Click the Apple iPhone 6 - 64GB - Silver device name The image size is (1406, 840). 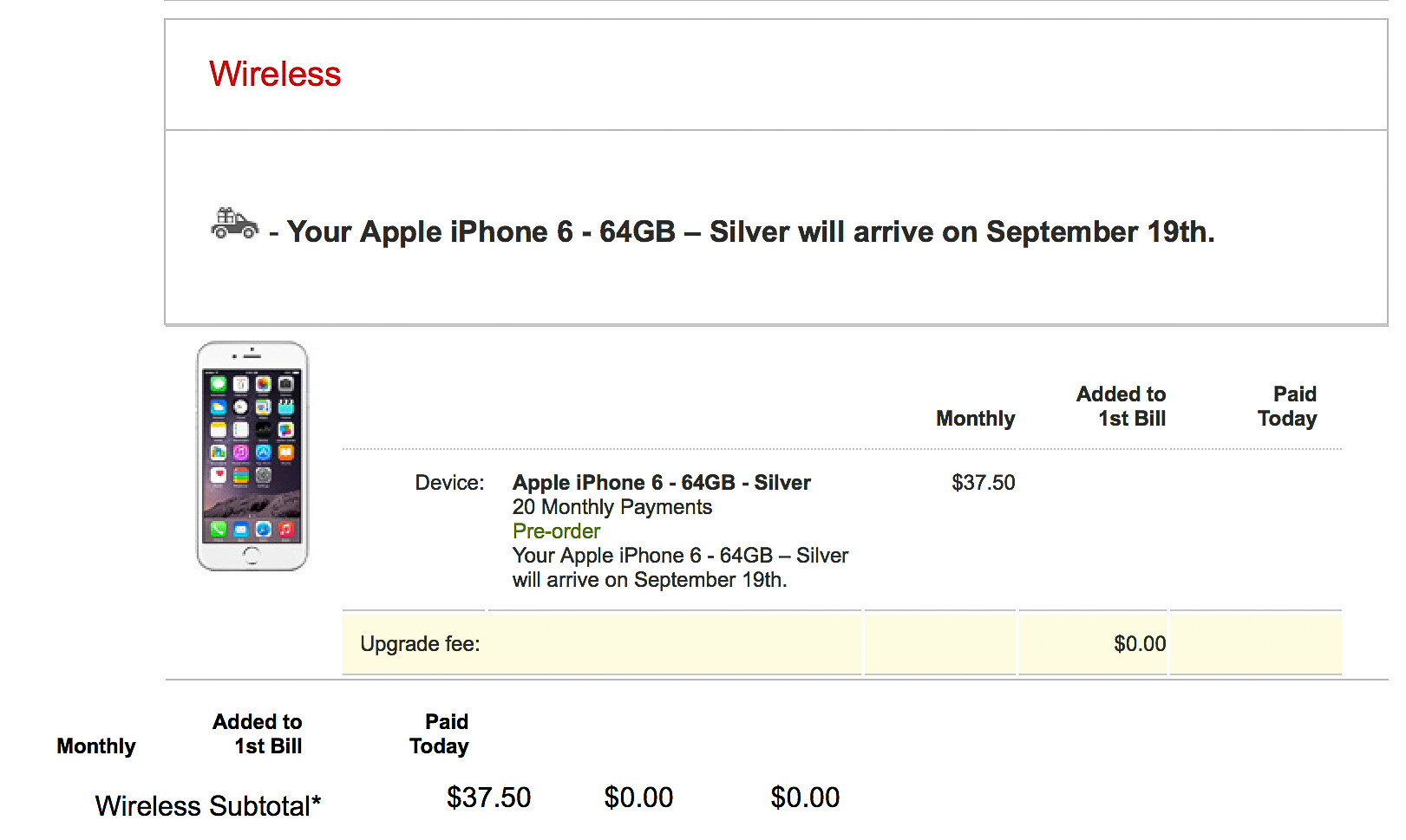coord(661,482)
